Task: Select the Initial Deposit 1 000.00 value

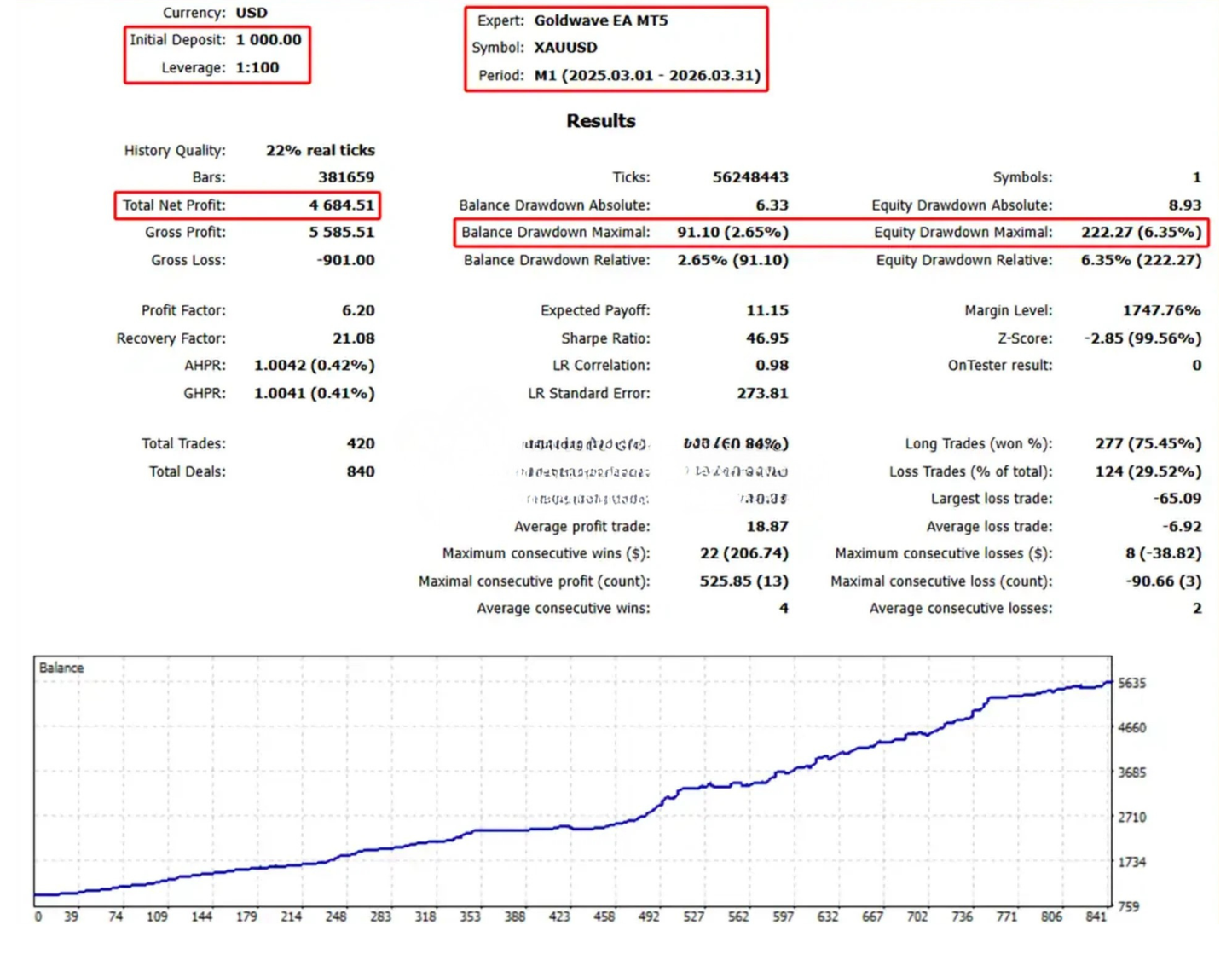Action: tap(269, 39)
